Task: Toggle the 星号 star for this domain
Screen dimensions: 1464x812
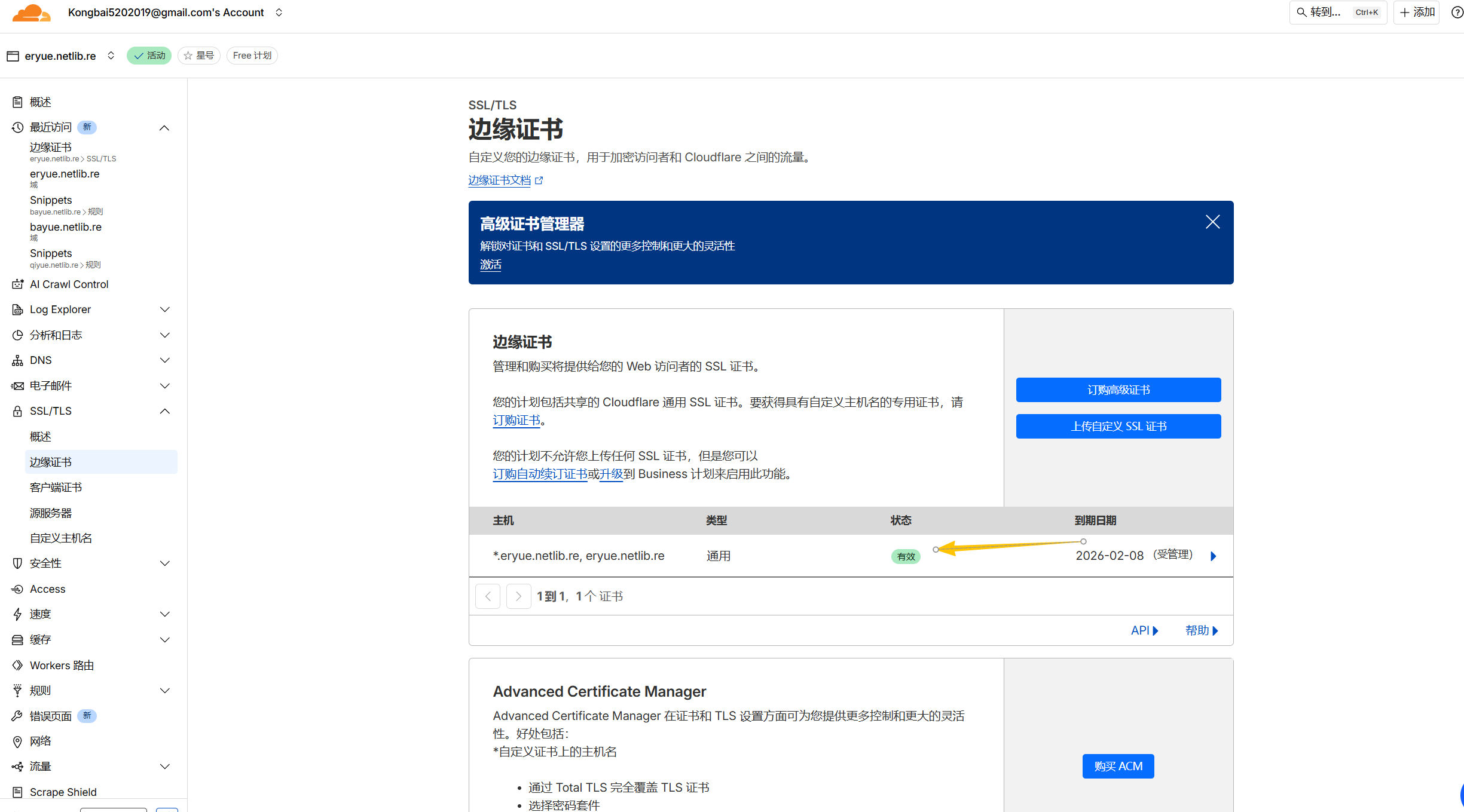Action: click(199, 56)
